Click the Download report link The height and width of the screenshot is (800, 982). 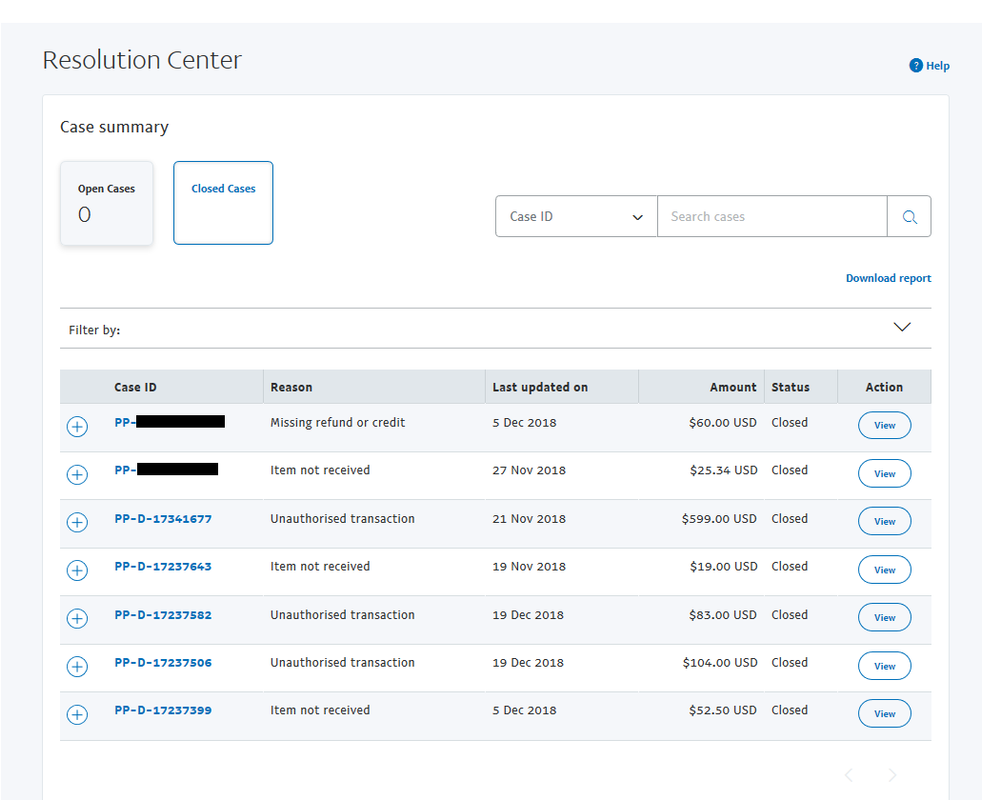pyautogui.click(x=888, y=278)
